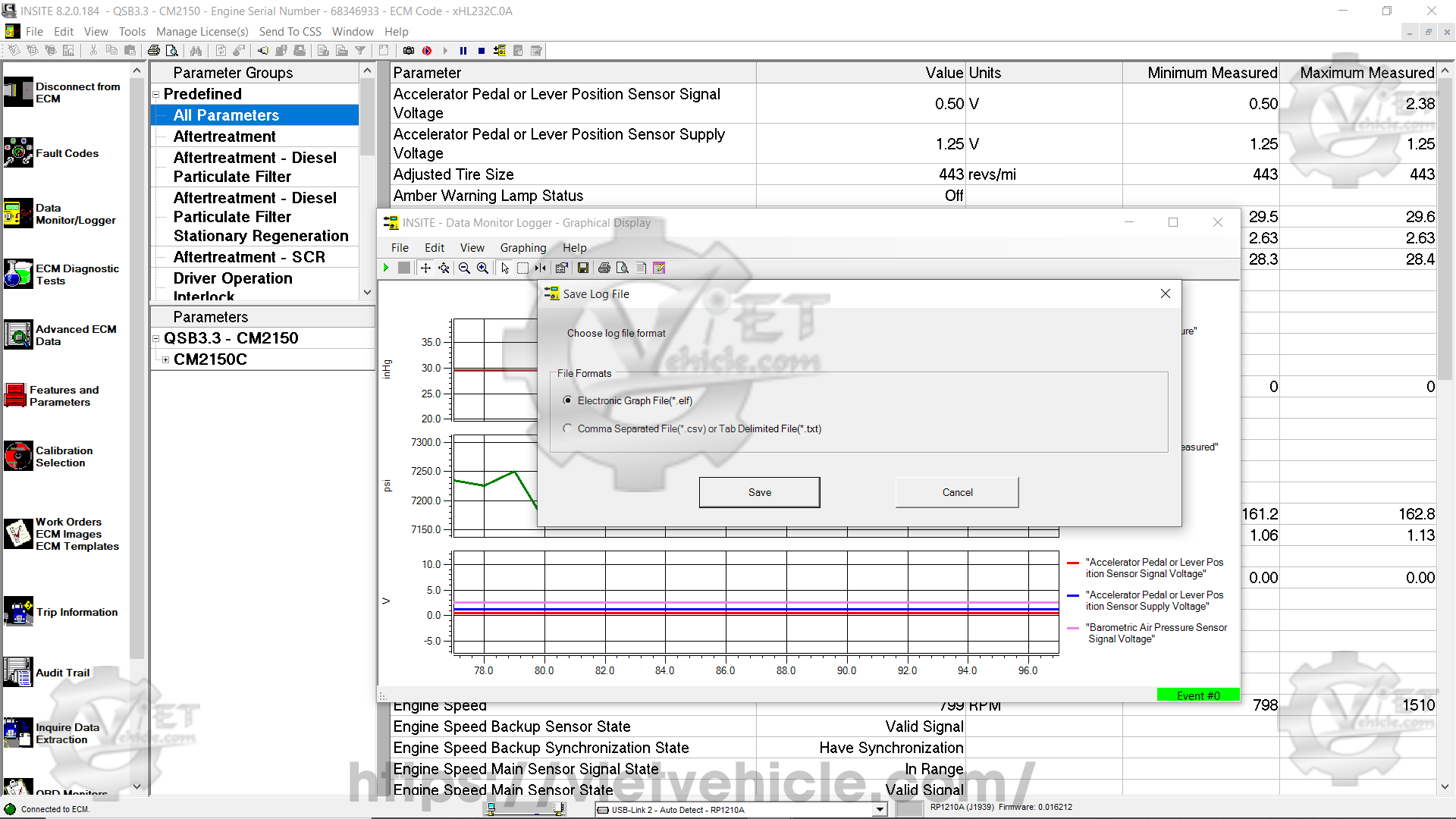This screenshot has height=819, width=1456.
Task: Open the Graphing menu in logger window
Action: pyautogui.click(x=522, y=248)
